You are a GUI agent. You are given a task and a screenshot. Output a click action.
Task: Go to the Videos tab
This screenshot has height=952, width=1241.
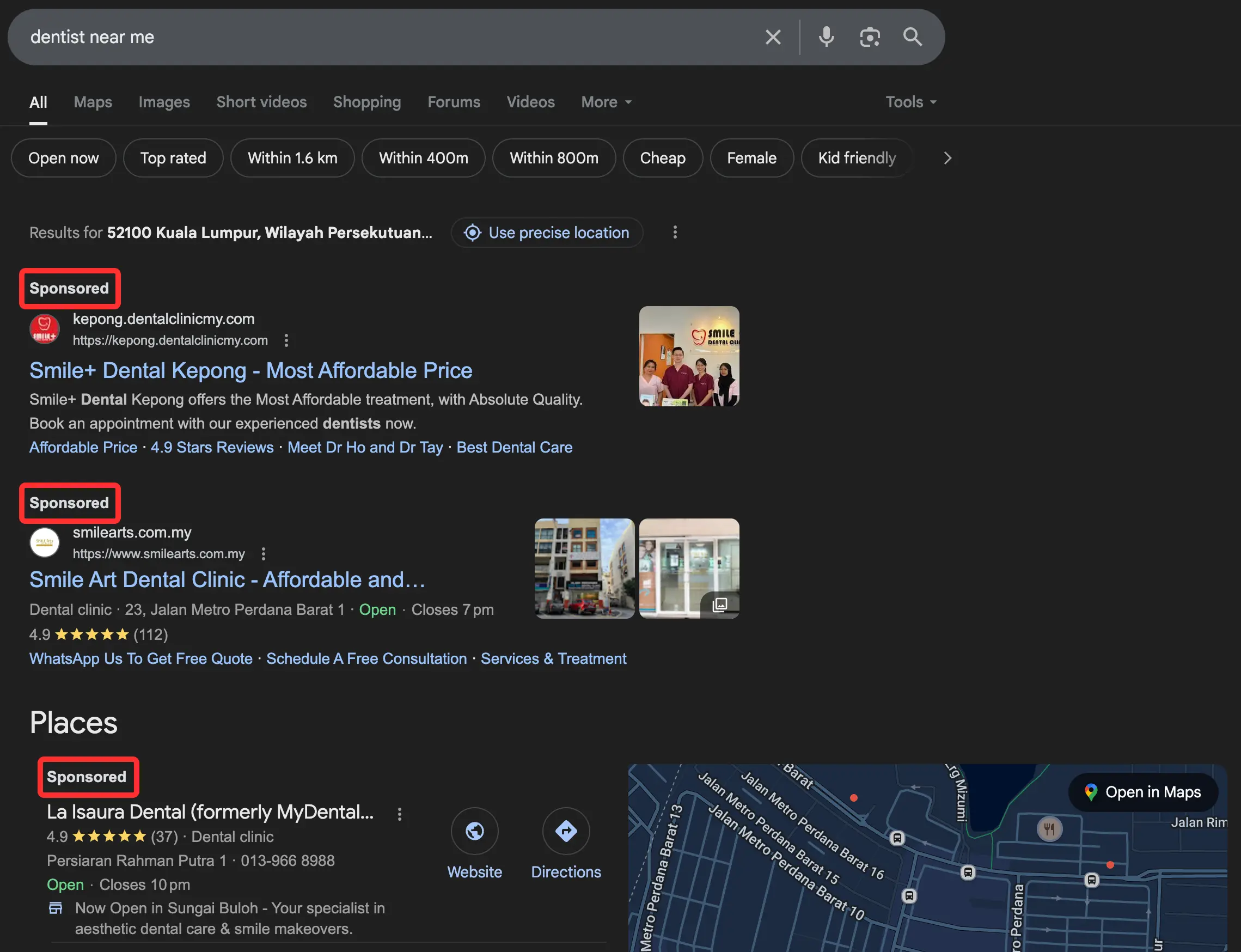530,102
